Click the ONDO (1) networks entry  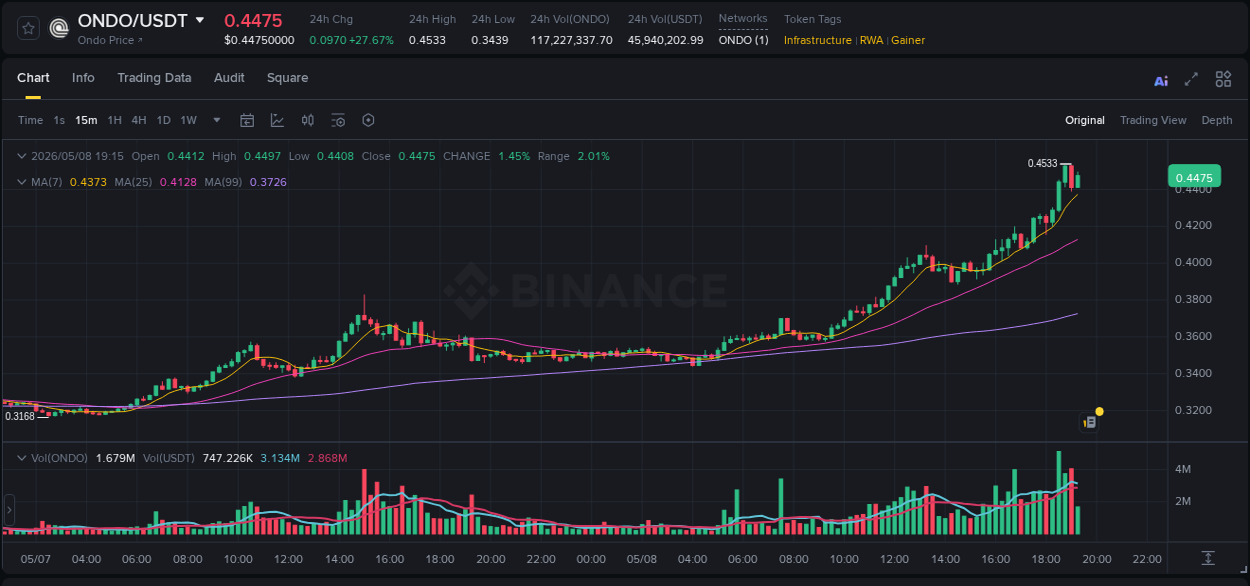[x=744, y=40]
